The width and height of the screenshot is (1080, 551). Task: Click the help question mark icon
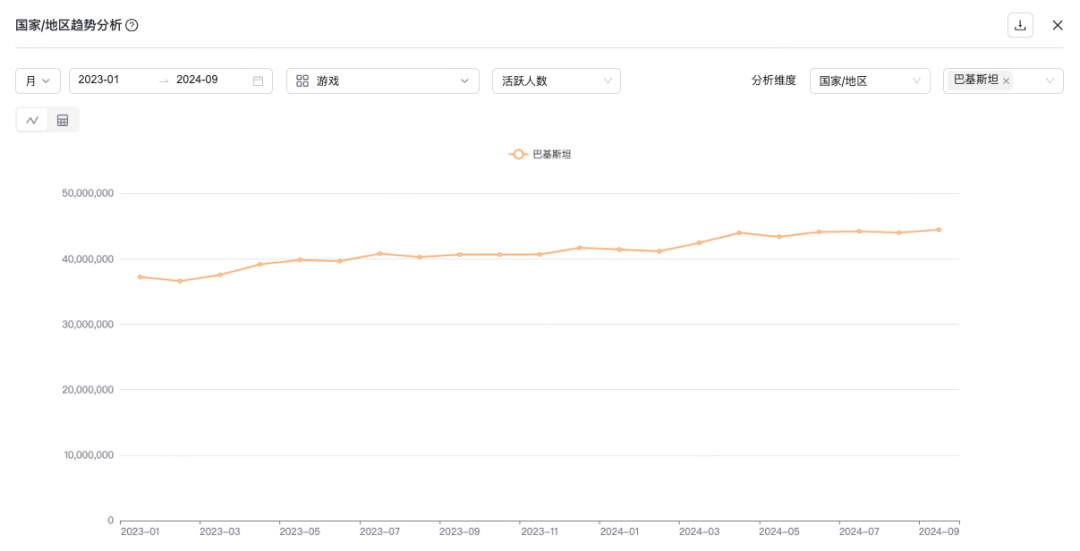pos(131,26)
